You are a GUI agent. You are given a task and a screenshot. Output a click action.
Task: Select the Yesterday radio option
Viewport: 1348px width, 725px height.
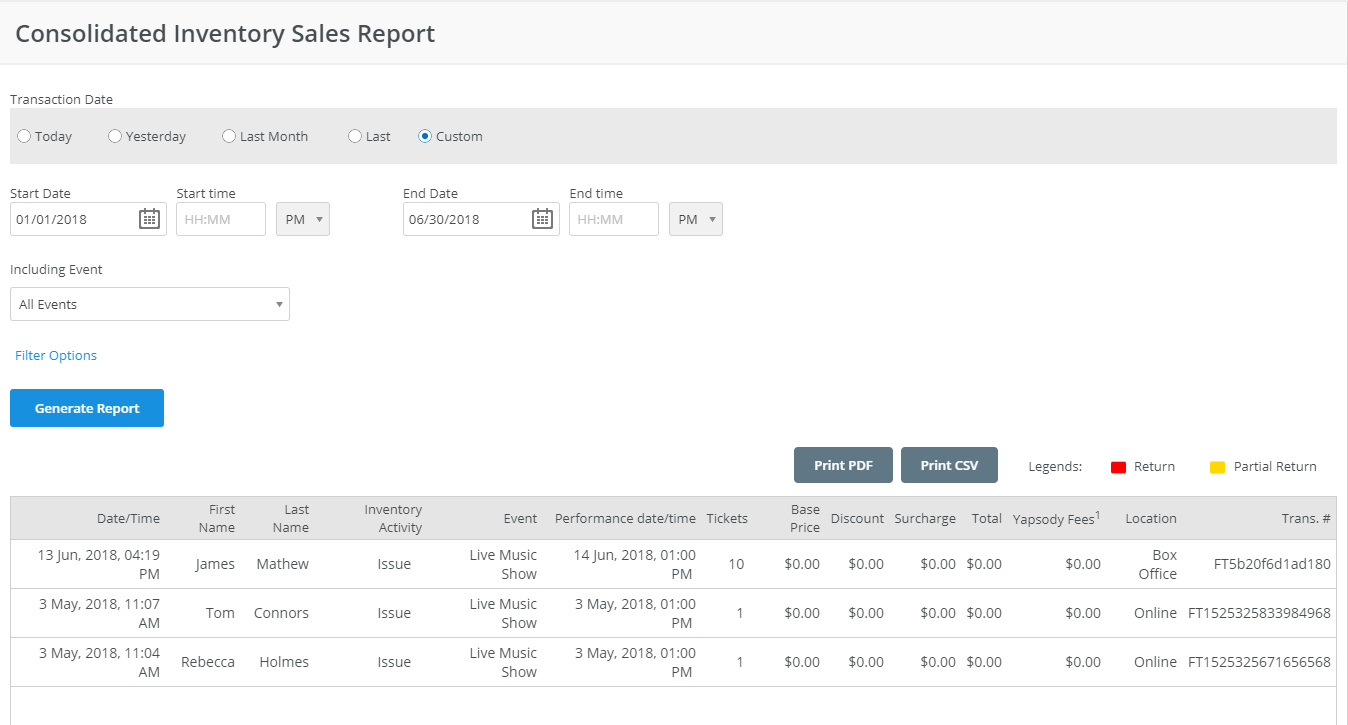115,136
